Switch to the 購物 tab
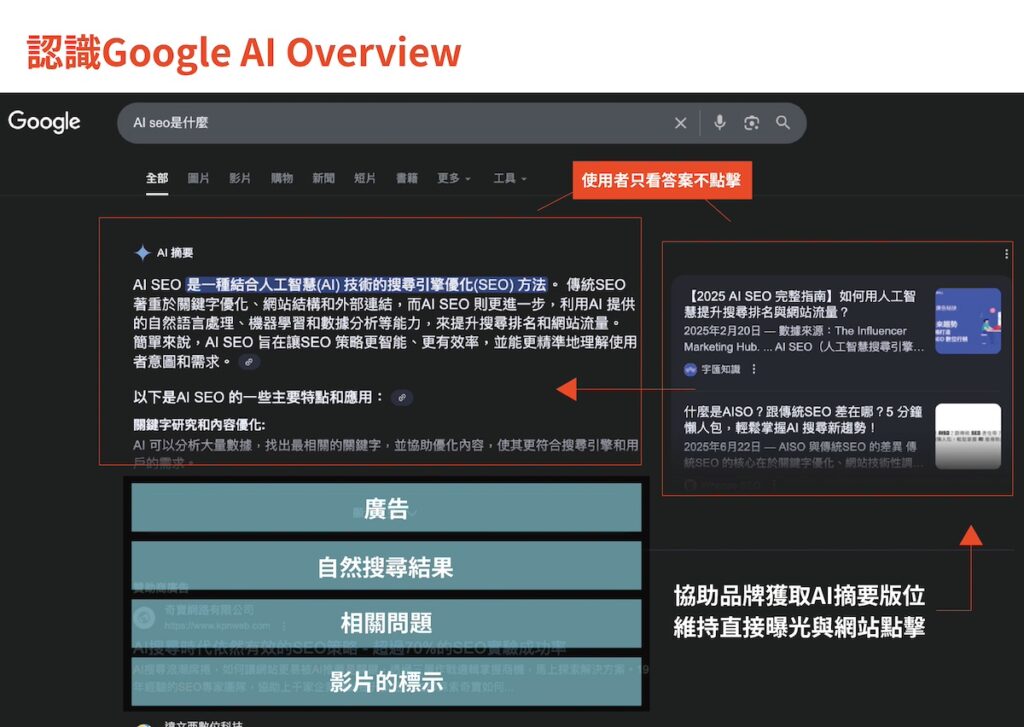The width and height of the screenshot is (1024, 727). pos(281,178)
